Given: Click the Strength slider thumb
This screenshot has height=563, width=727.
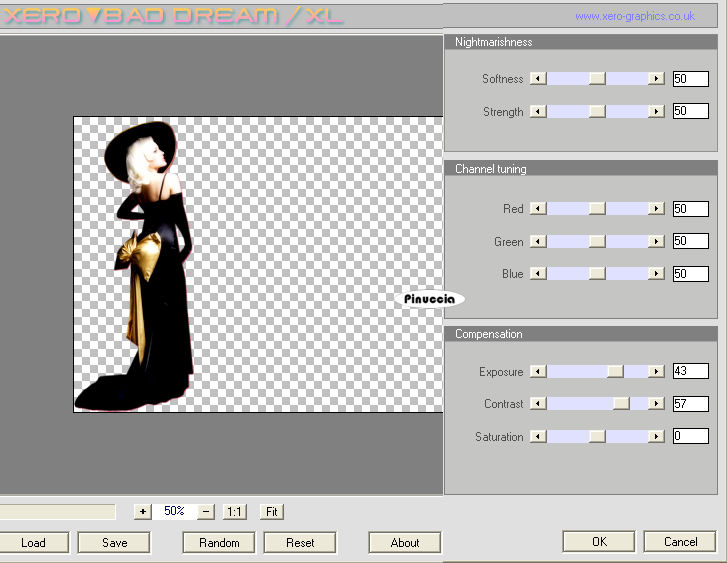Looking at the screenshot, I should [597, 111].
